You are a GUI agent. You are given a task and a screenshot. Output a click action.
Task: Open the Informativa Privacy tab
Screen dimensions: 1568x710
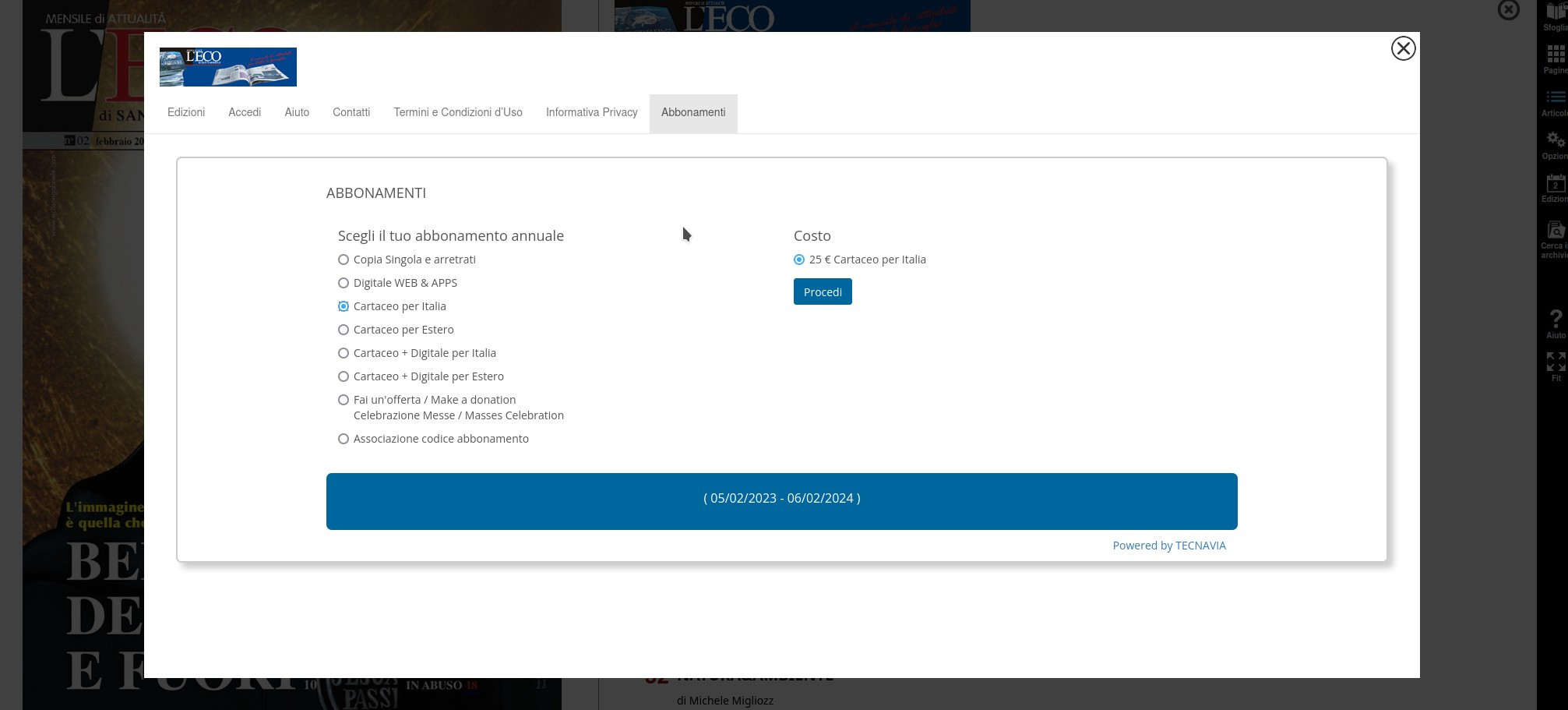592,112
